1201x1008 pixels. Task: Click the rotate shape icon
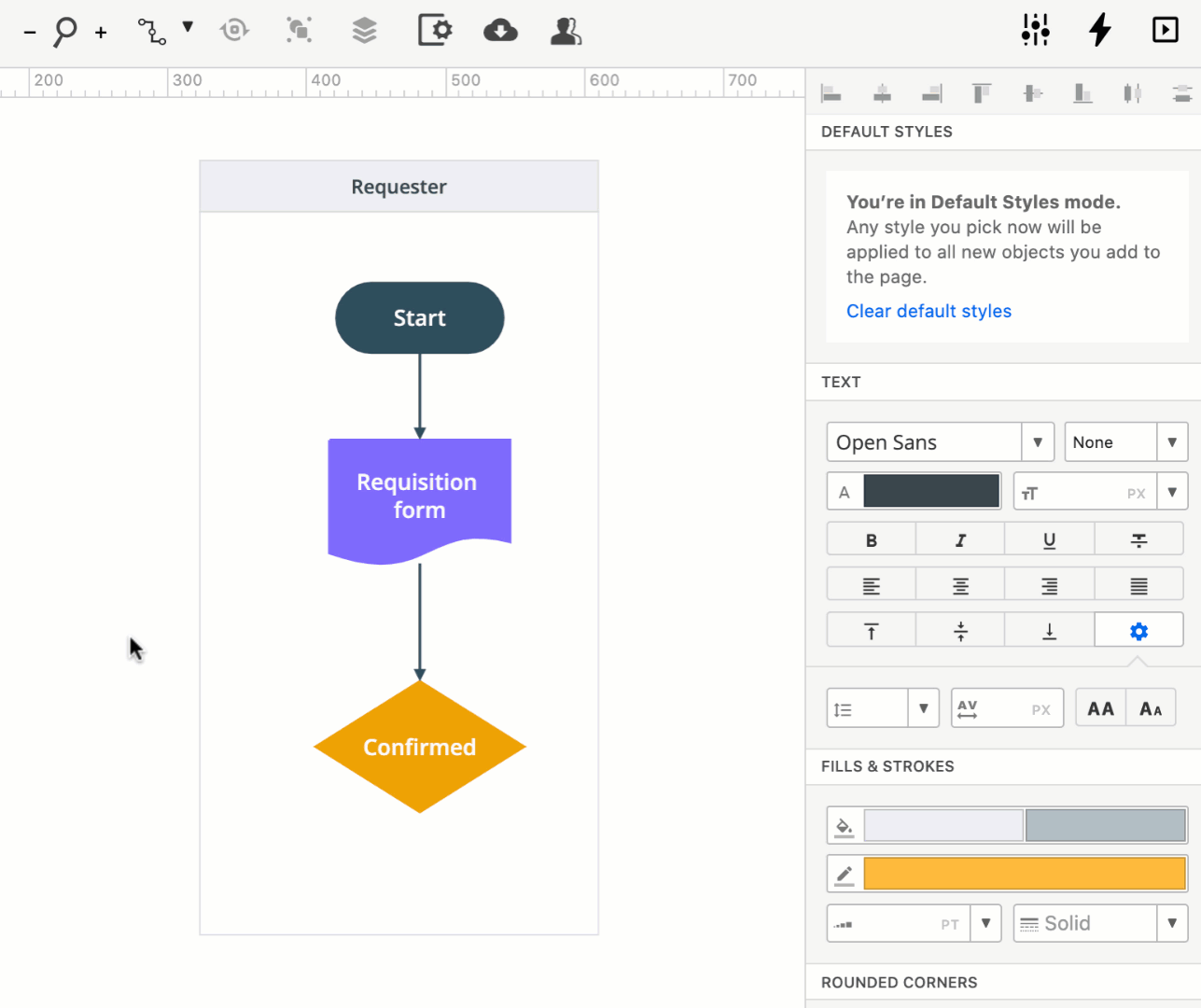(x=234, y=29)
